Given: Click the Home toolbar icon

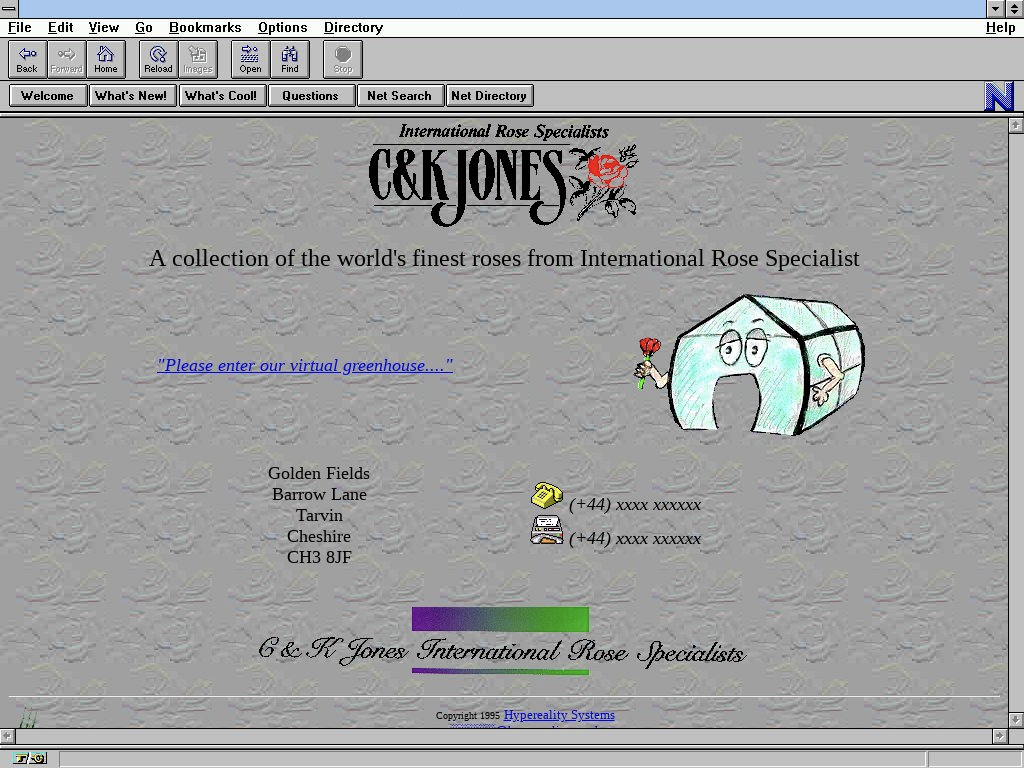Looking at the screenshot, I should pos(106,59).
